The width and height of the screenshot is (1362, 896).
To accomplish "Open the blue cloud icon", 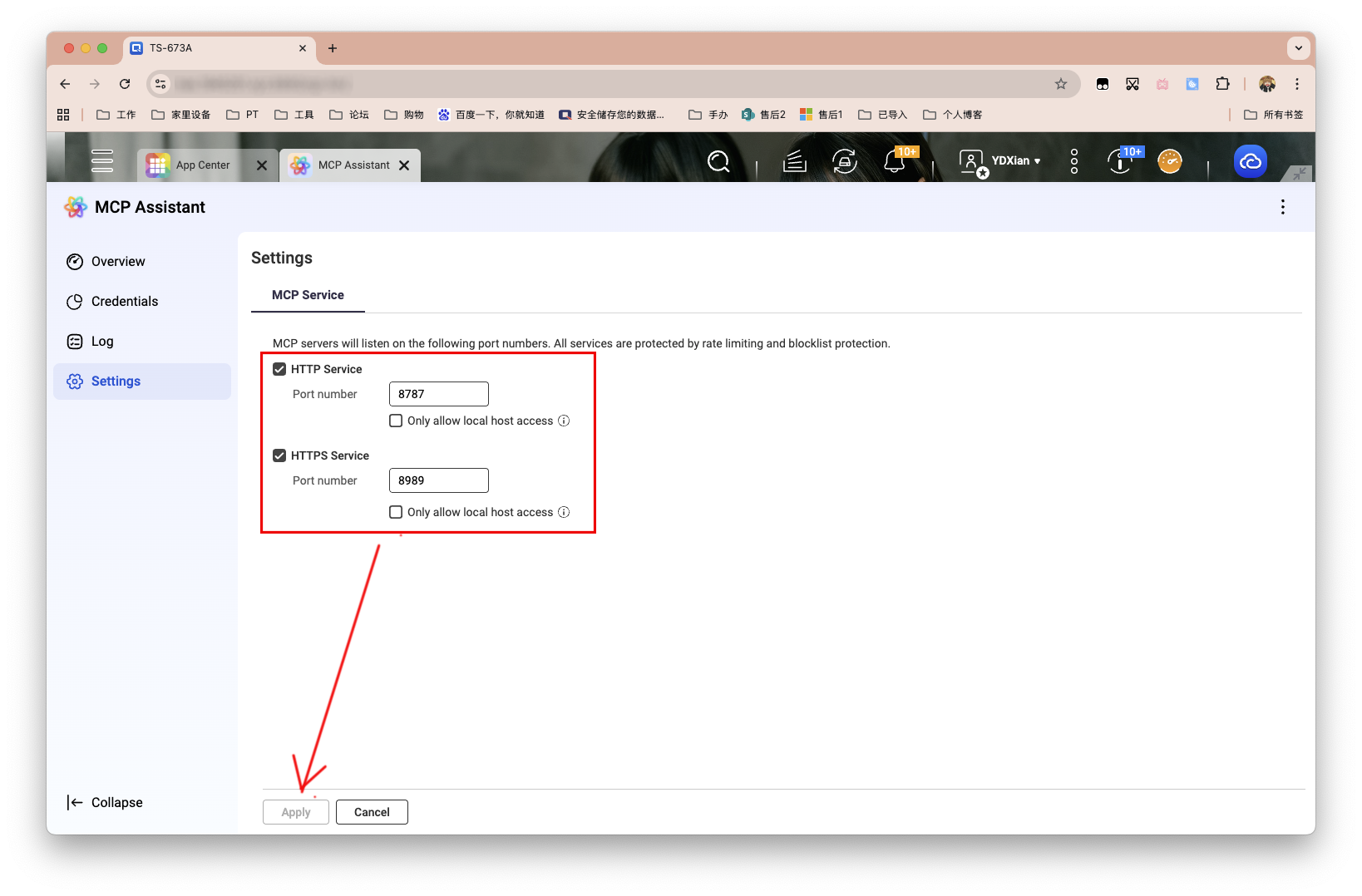I will [1250, 161].
